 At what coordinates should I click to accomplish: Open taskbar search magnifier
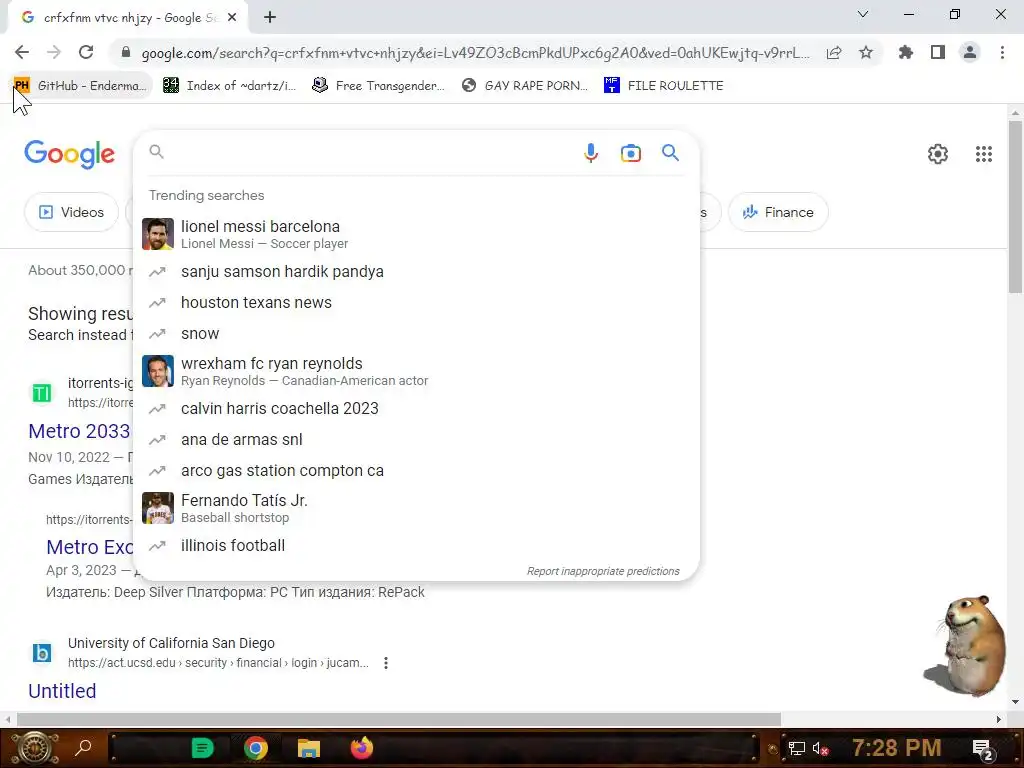coord(83,748)
